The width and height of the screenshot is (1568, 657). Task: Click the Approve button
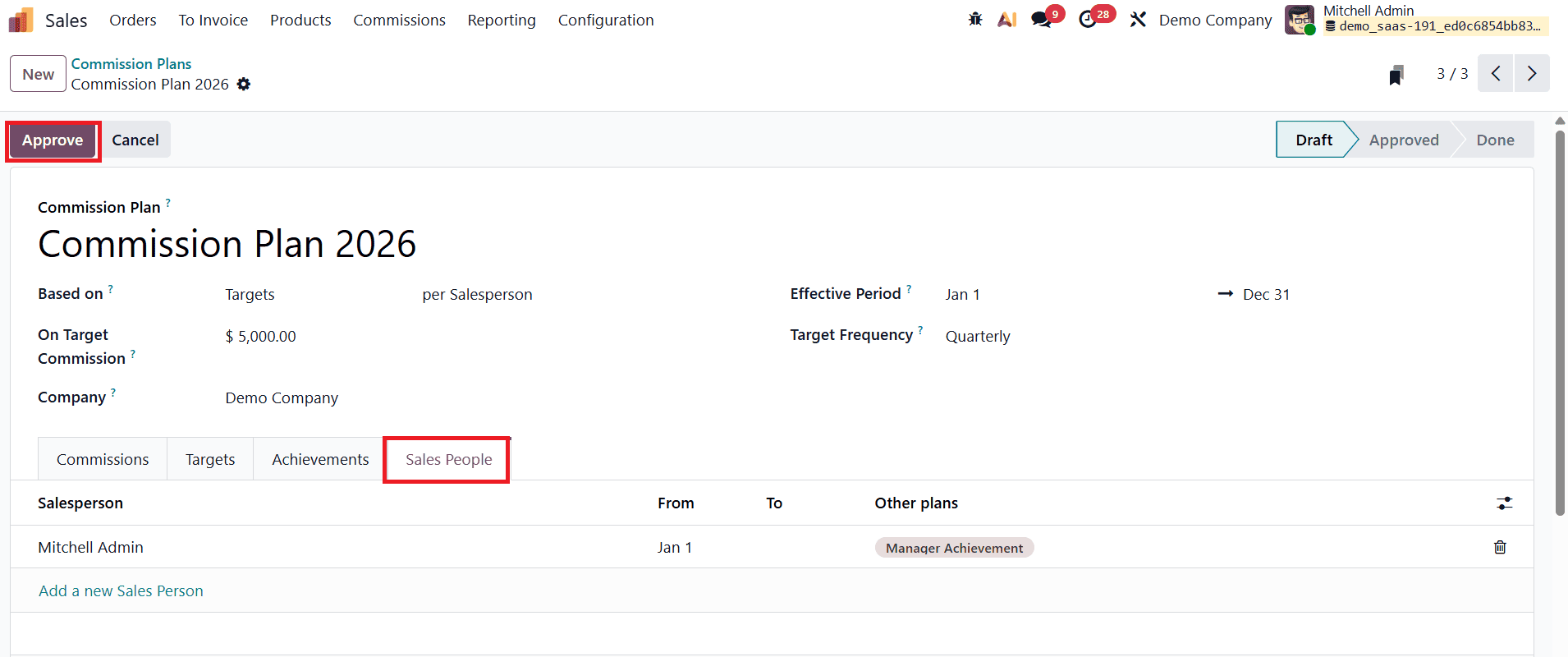[x=53, y=140]
